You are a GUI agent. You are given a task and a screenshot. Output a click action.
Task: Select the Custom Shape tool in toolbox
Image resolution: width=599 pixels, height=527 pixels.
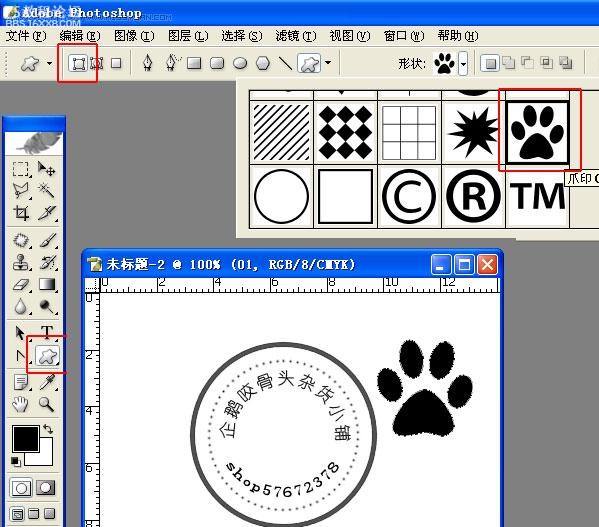click(x=47, y=356)
